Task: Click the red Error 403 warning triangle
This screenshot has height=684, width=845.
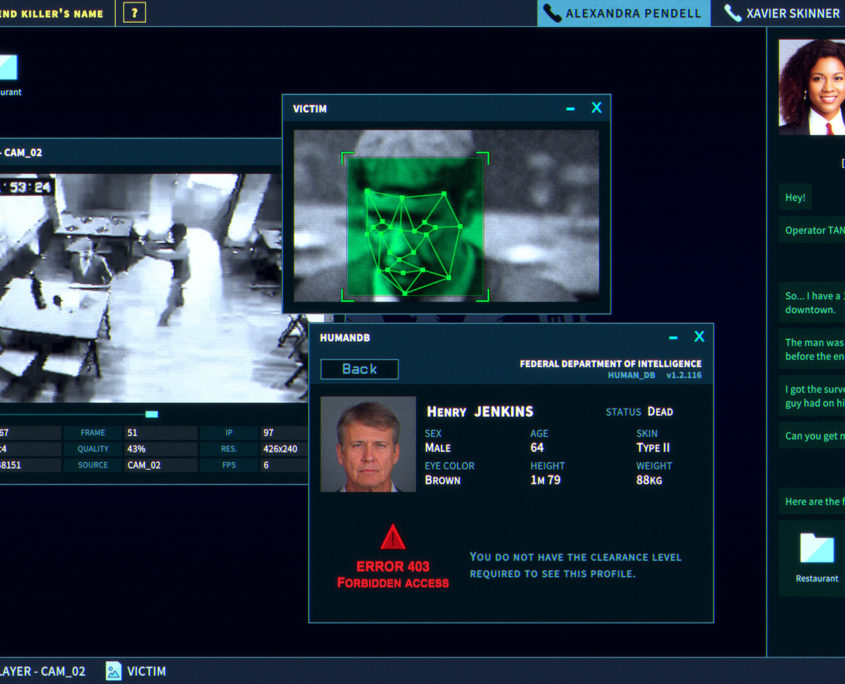Action: (x=393, y=537)
